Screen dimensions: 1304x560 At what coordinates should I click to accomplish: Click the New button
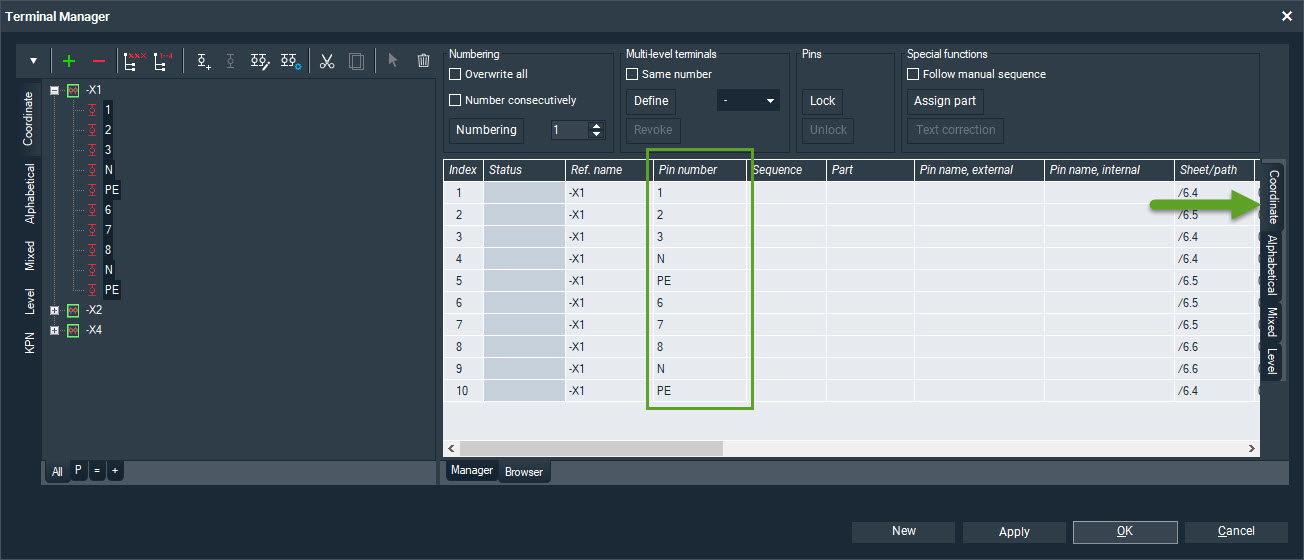[x=904, y=531]
